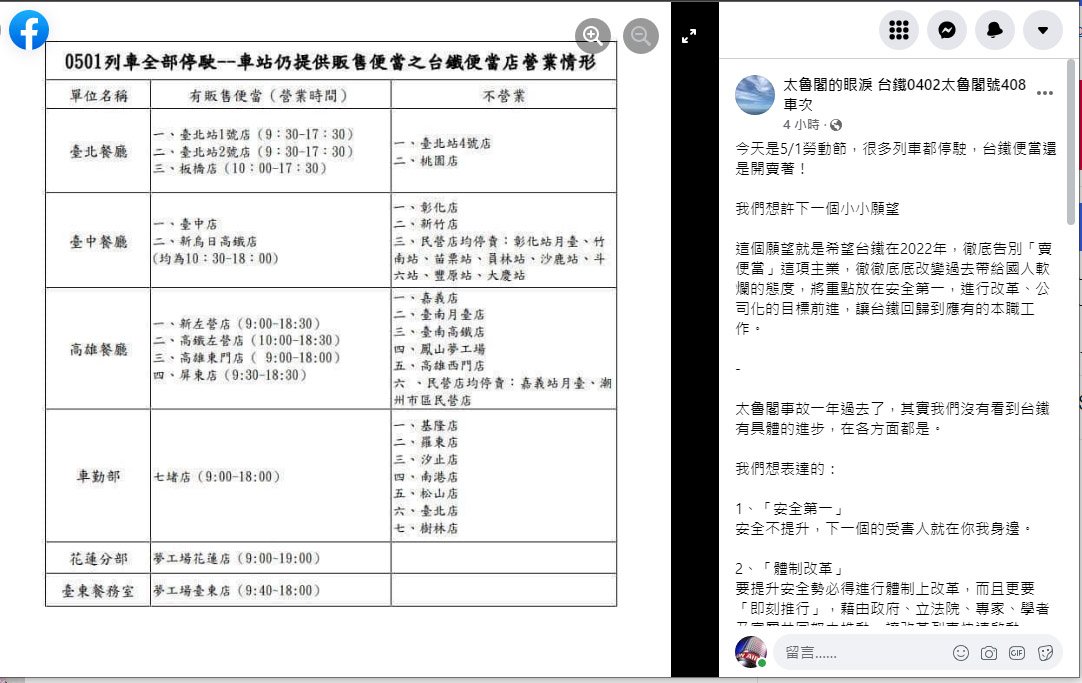1082x683 pixels.
Task: Open the Facebook menu grid
Action: (x=898, y=30)
